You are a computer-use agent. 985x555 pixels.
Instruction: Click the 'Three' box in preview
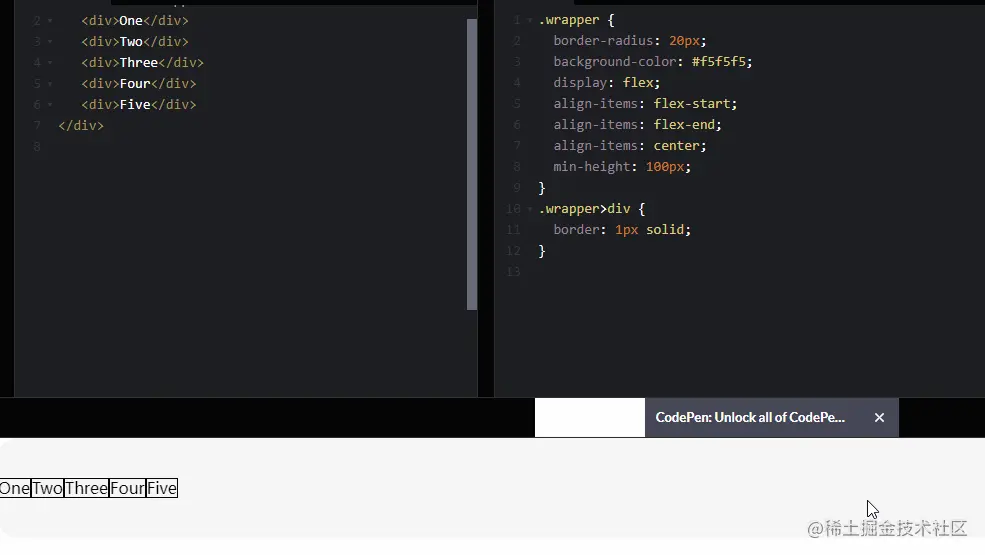pyautogui.click(x=87, y=488)
